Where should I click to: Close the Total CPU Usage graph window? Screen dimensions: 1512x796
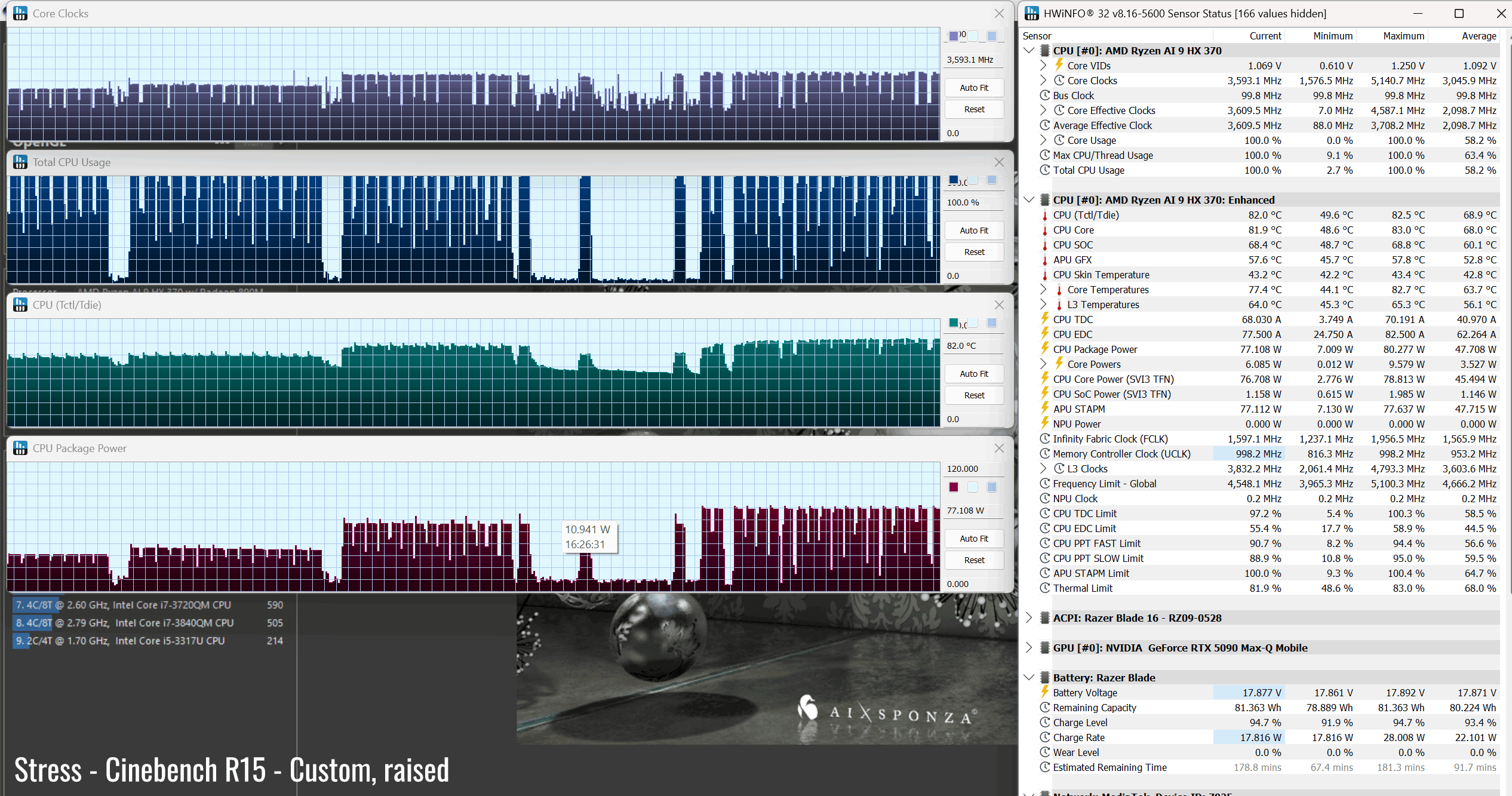click(x=999, y=162)
